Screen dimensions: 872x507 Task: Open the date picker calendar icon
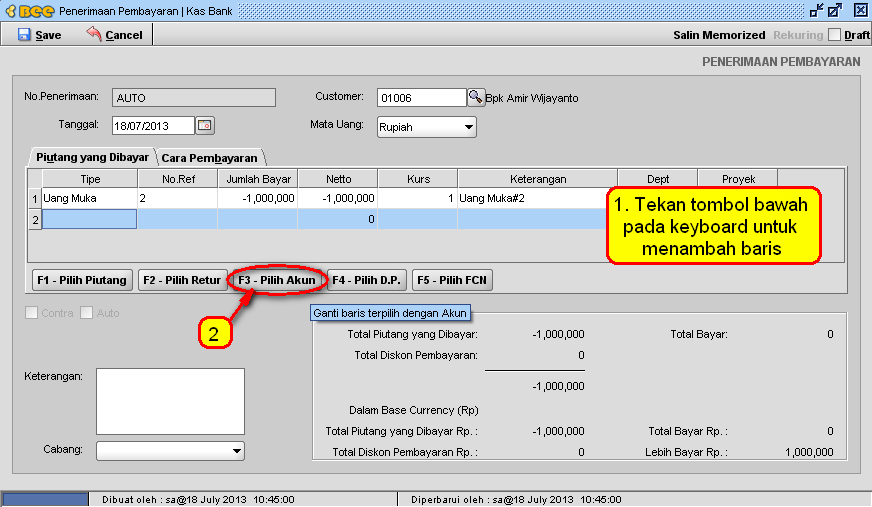(x=205, y=125)
